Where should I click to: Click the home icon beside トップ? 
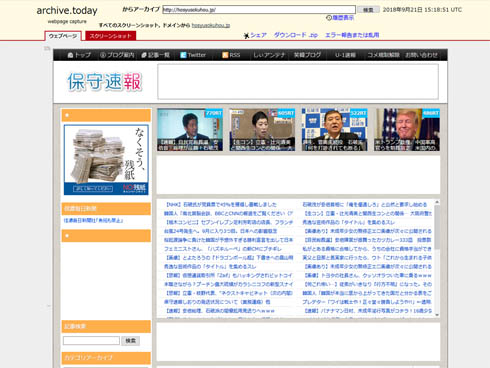[70, 55]
